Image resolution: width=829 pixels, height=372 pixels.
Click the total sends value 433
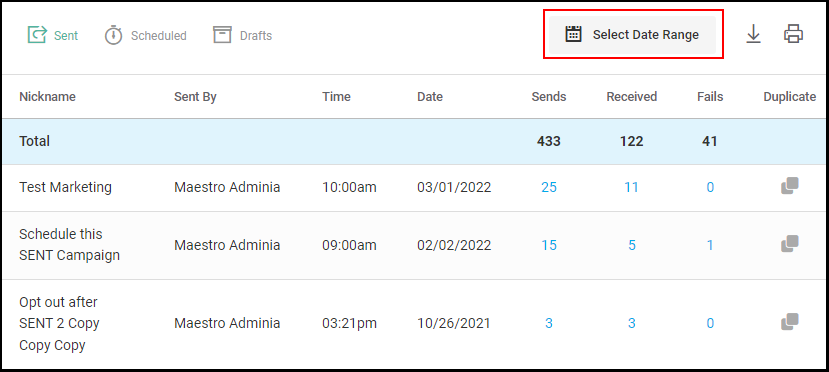point(549,141)
